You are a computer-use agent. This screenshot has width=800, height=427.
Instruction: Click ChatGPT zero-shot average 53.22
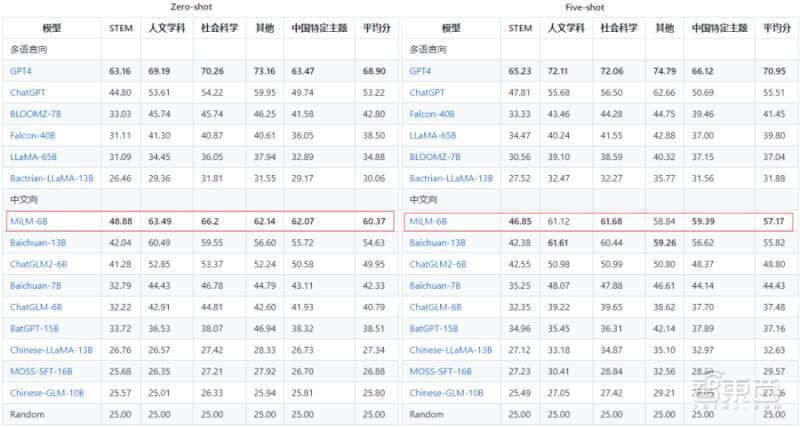click(374, 92)
